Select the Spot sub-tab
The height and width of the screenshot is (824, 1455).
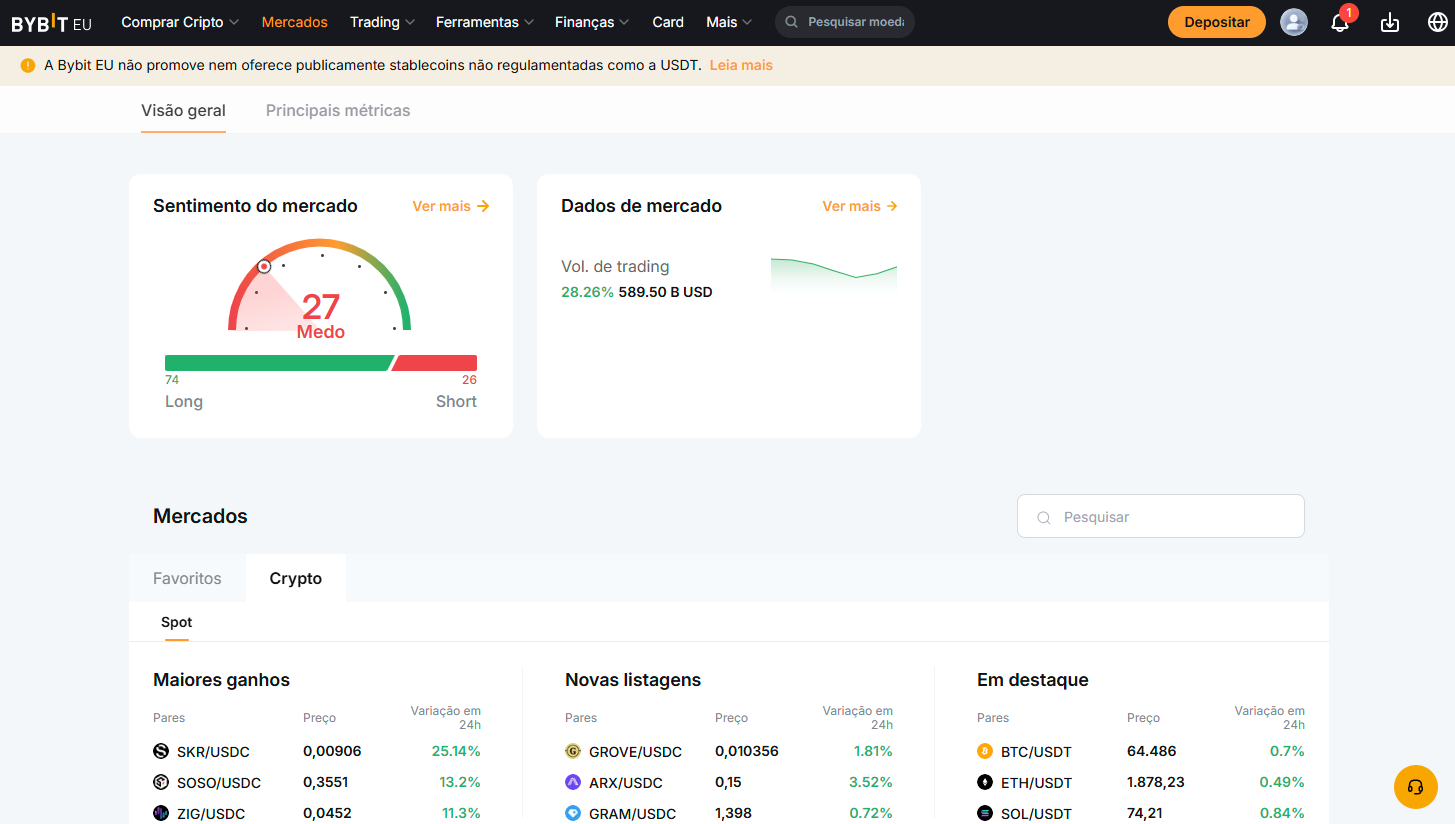tap(176, 622)
